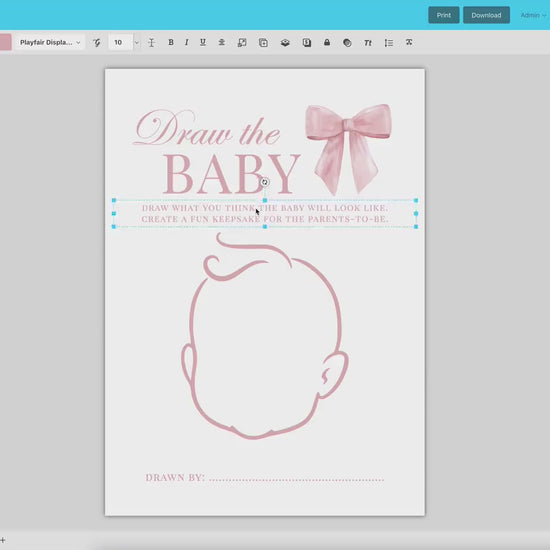Edit the font size 10 field
The height and width of the screenshot is (550, 550).
pyautogui.click(x=120, y=42)
